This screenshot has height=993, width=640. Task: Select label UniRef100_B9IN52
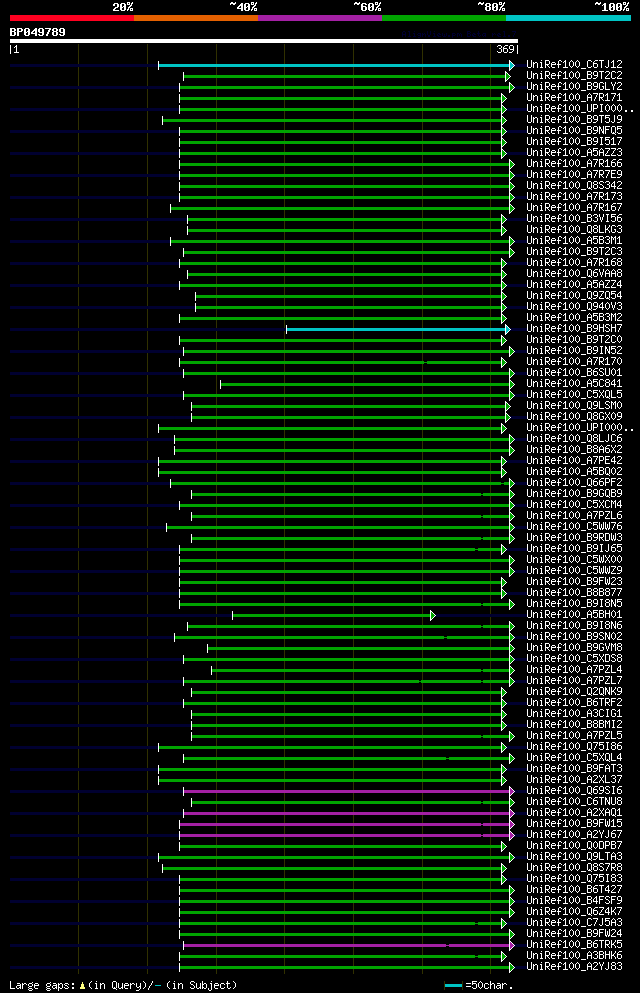[x=574, y=351]
